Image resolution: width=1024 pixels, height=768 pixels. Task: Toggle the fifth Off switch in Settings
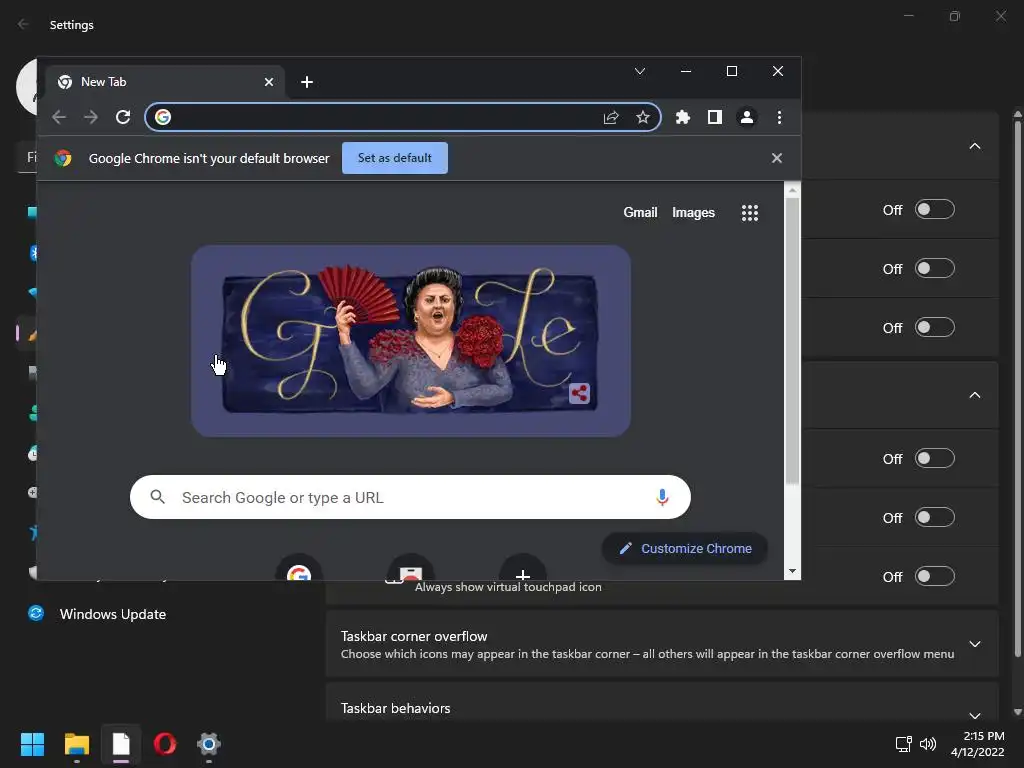point(935,517)
